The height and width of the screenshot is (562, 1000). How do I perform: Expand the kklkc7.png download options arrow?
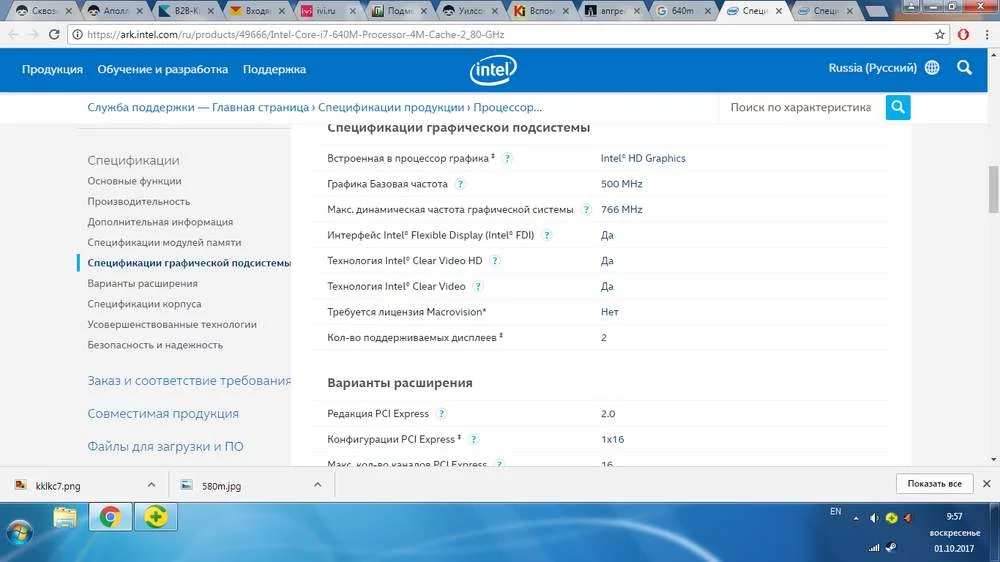152,484
